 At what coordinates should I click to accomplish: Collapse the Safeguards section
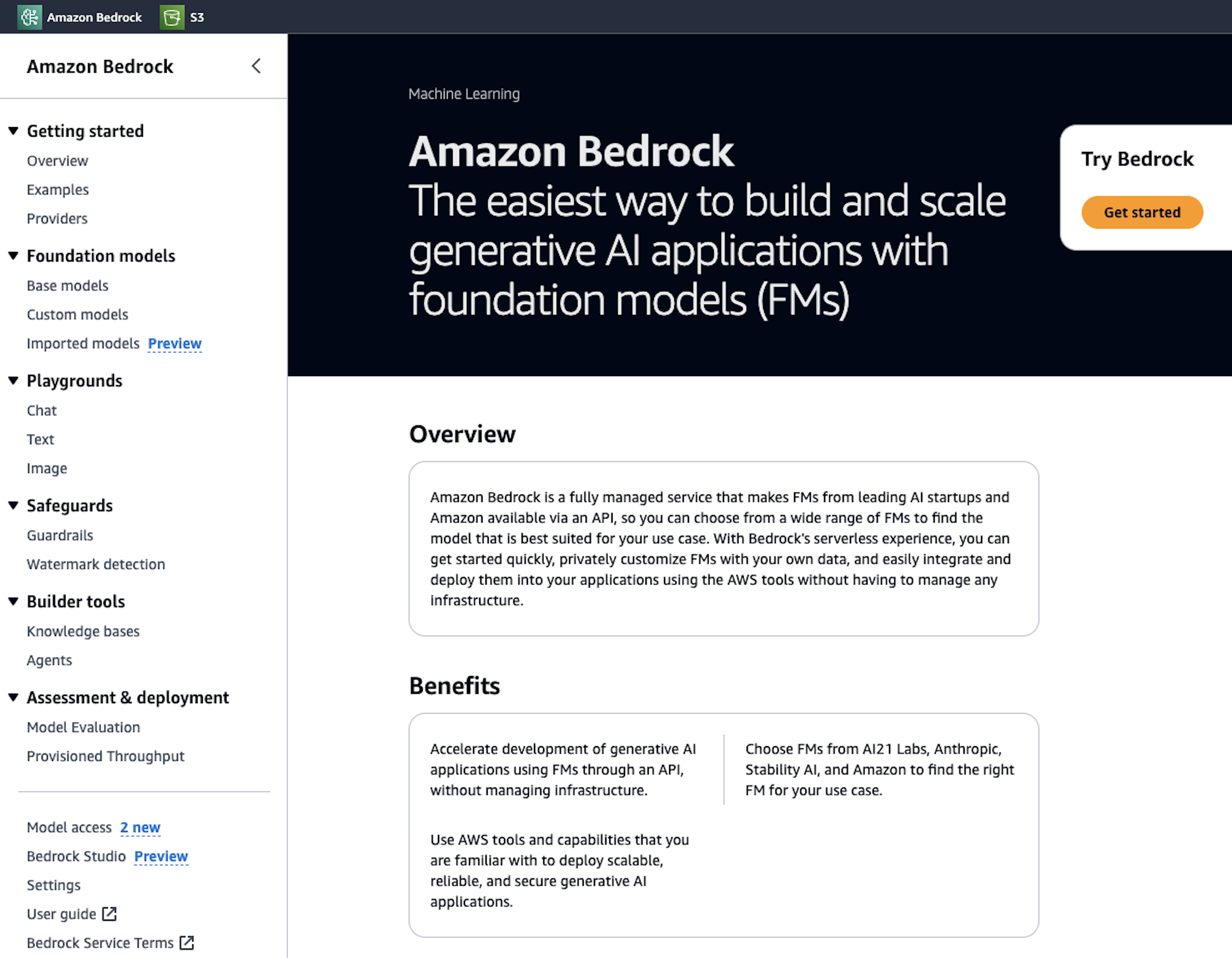pos(14,506)
